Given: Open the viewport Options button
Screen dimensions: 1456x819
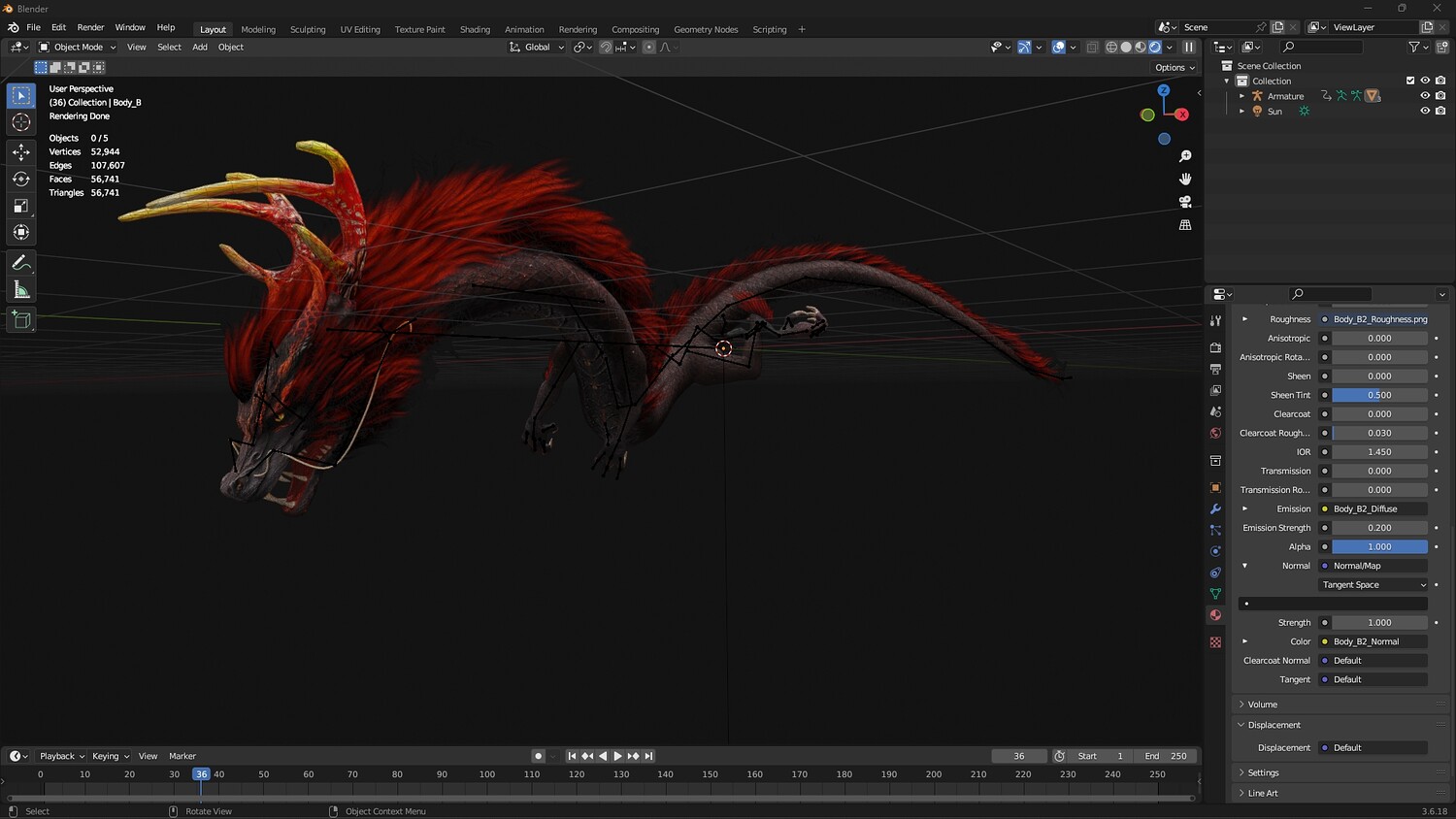Looking at the screenshot, I should click(x=1175, y=68).
